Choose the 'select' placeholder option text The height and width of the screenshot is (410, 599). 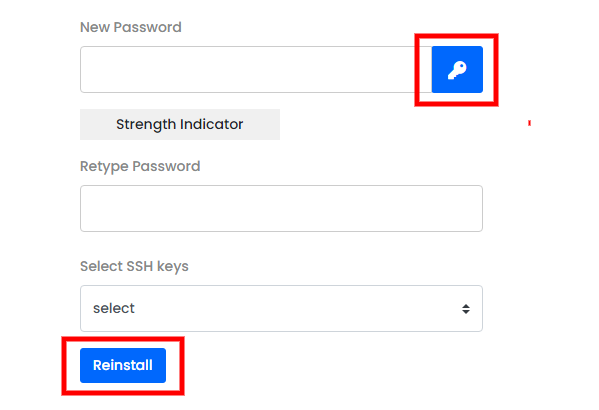(x=114, y=308)
